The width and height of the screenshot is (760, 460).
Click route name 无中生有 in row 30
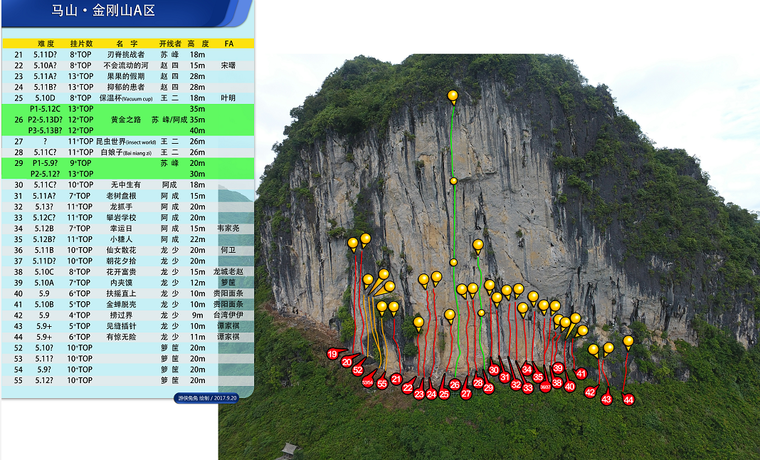click(125, 184)
